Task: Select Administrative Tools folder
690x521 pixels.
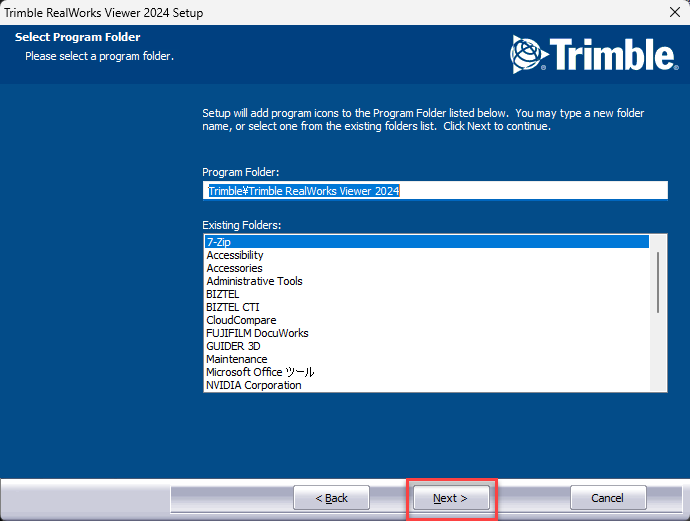Action: tap(254, 281)
